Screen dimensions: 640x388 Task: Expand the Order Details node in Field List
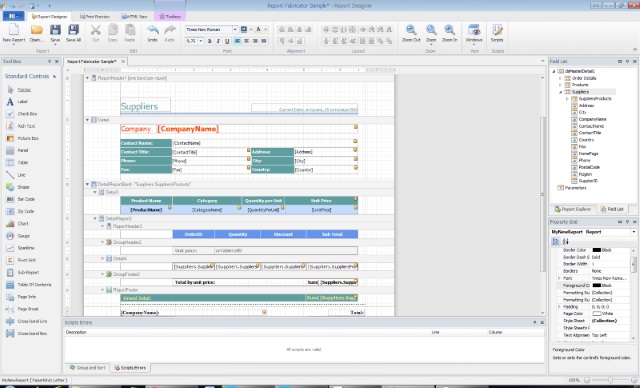point(560,78)
